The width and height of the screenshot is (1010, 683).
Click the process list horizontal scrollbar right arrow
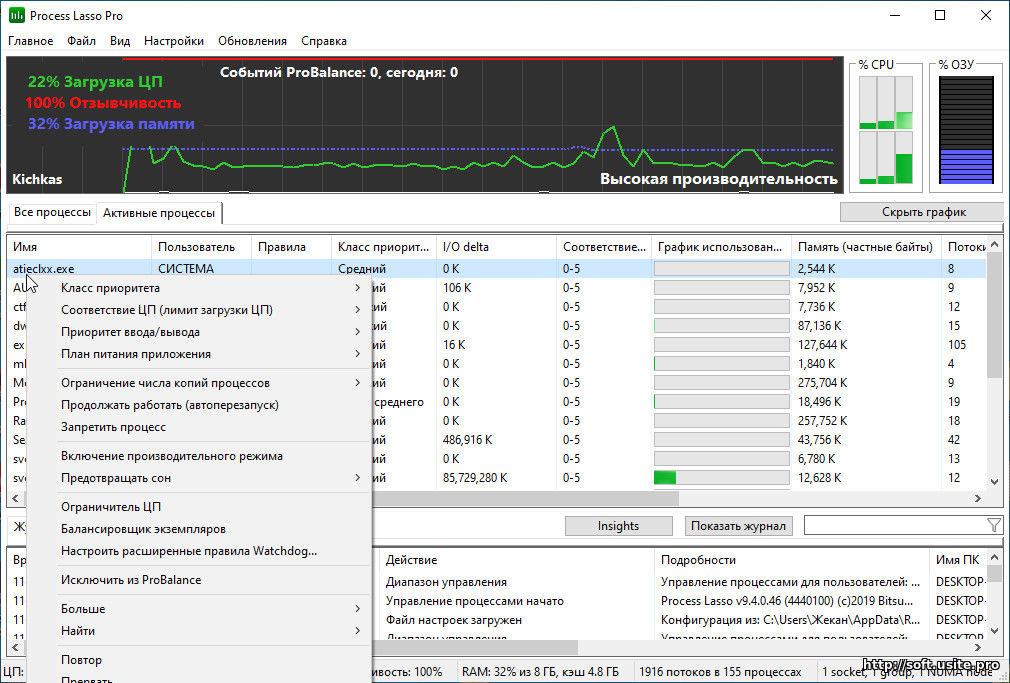tap(978, 498)
